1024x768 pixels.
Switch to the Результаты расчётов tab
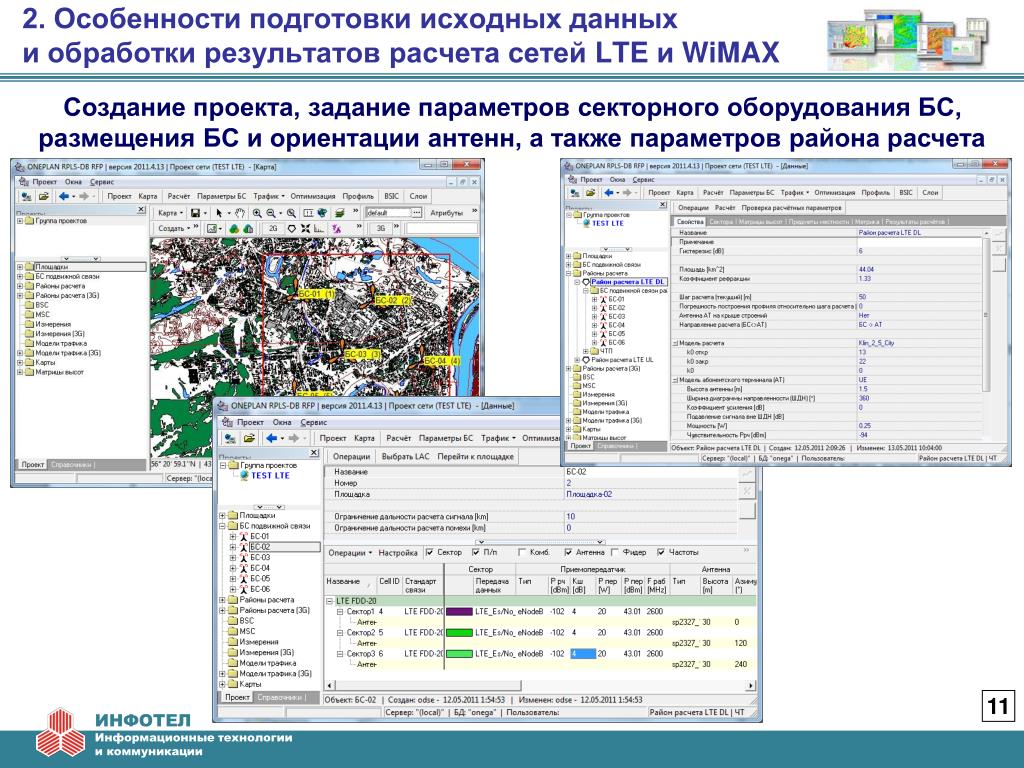point(914,222)
